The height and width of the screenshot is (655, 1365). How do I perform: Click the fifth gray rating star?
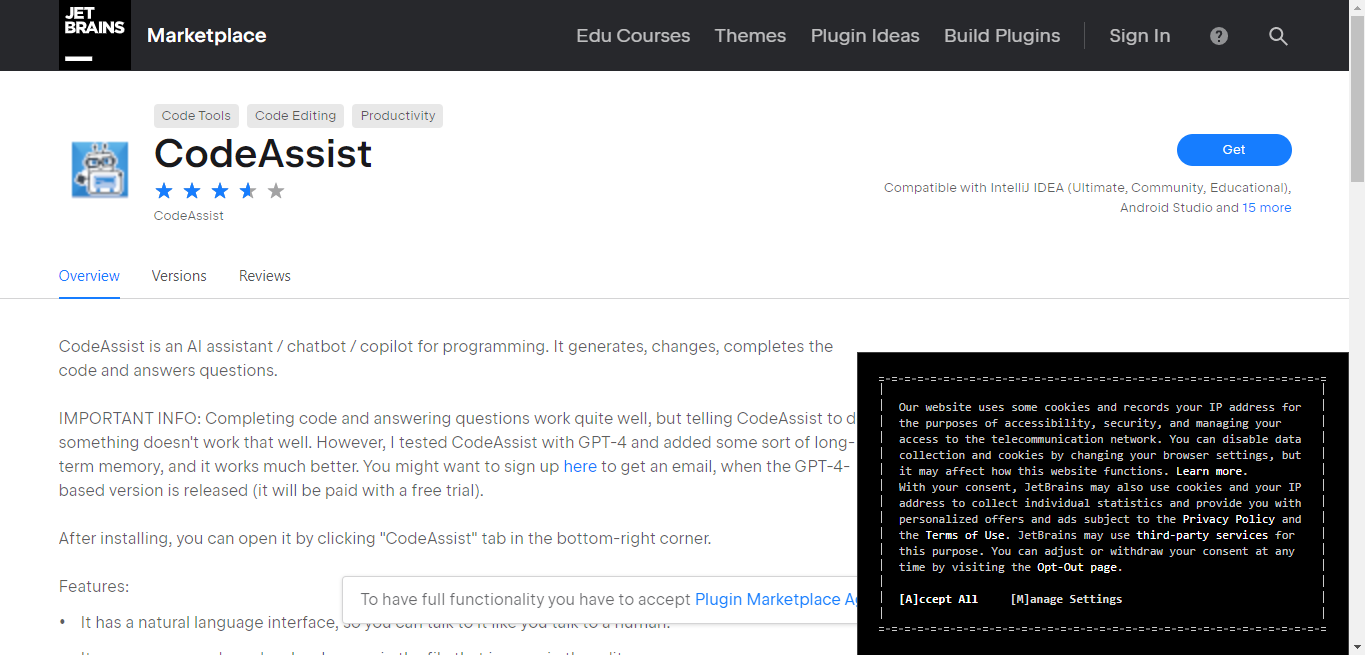(276, 190)
